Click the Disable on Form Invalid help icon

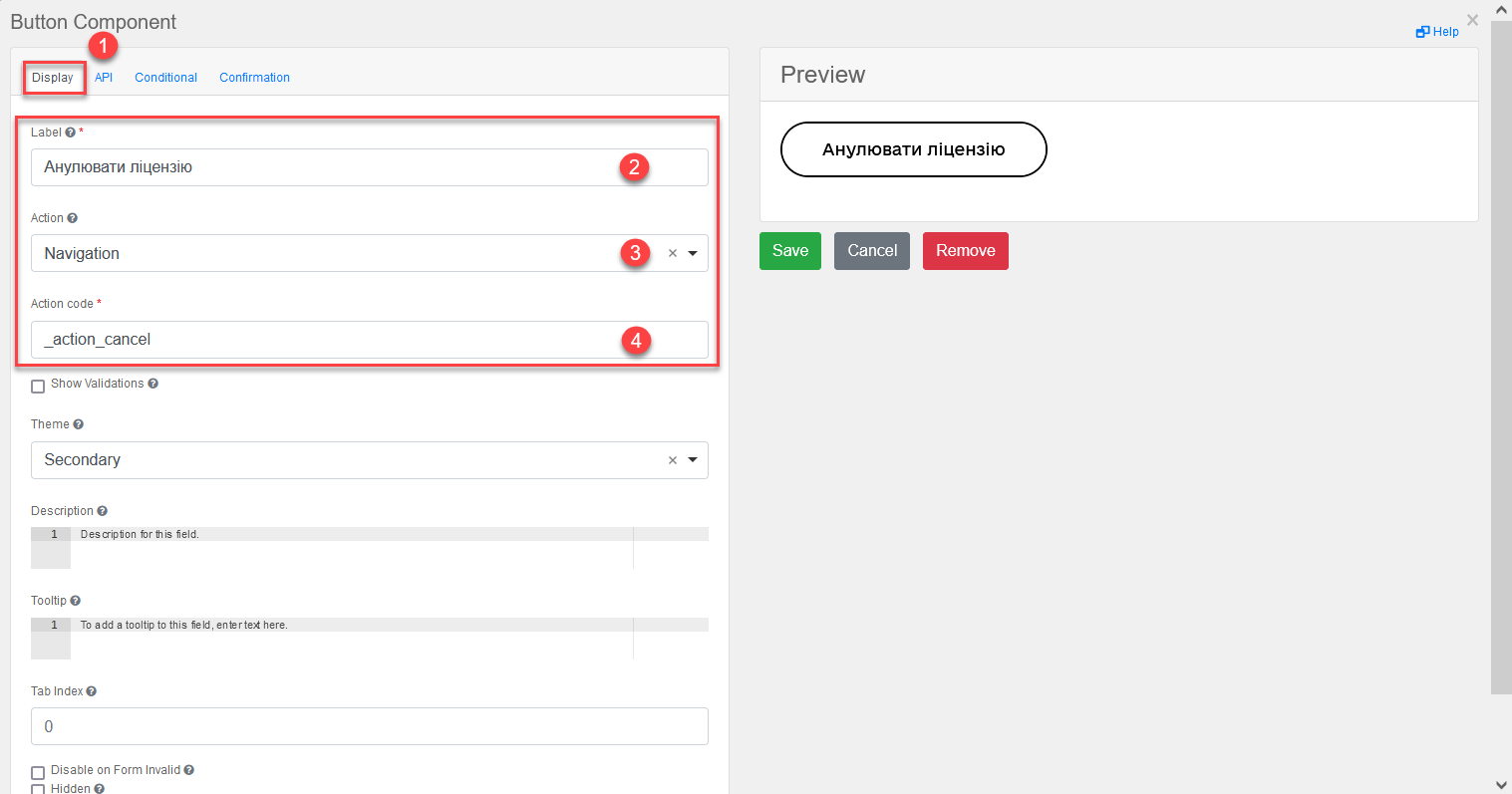coord(188,770)
